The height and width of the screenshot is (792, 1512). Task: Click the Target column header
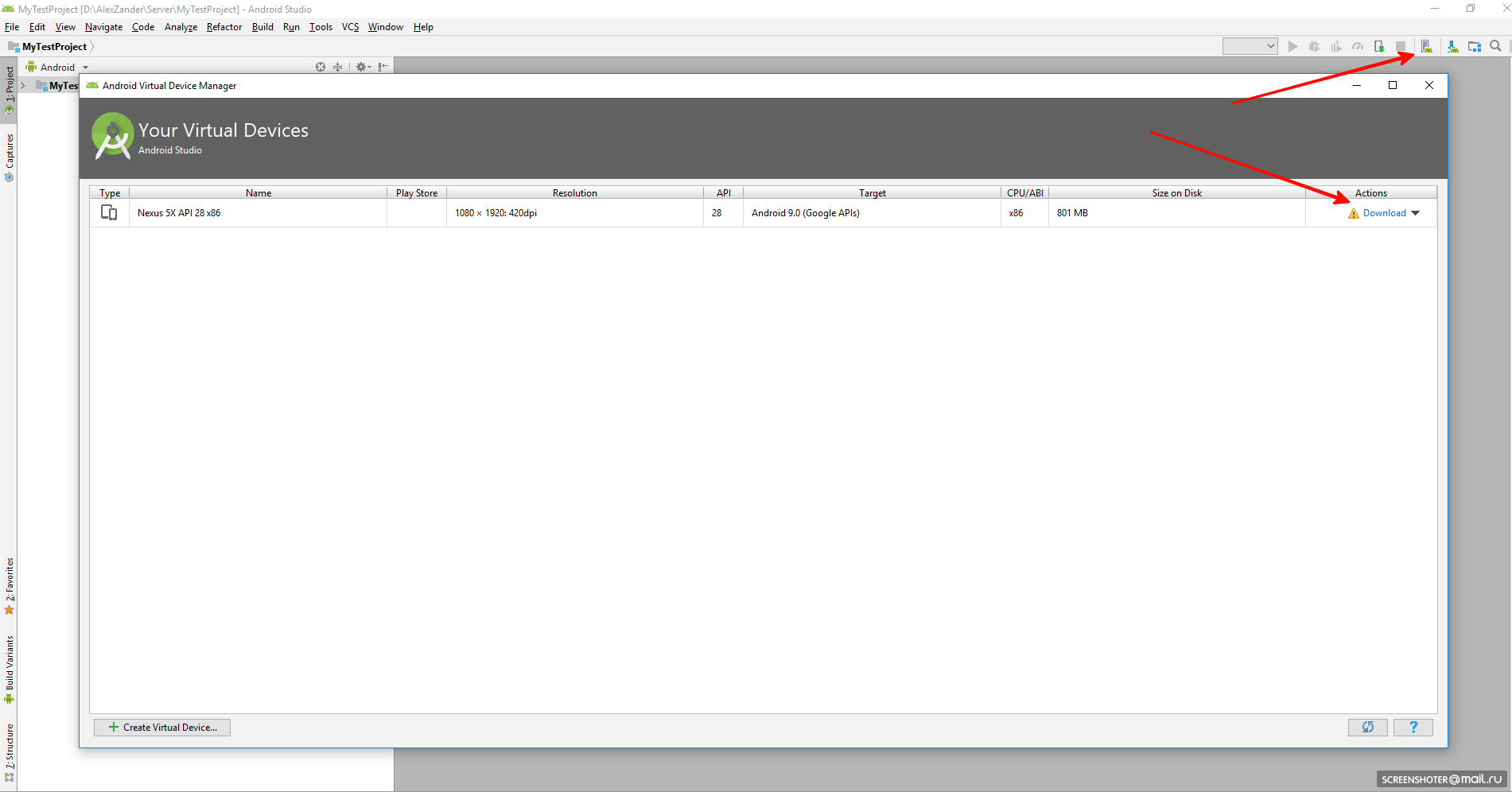tap(873, 192)
